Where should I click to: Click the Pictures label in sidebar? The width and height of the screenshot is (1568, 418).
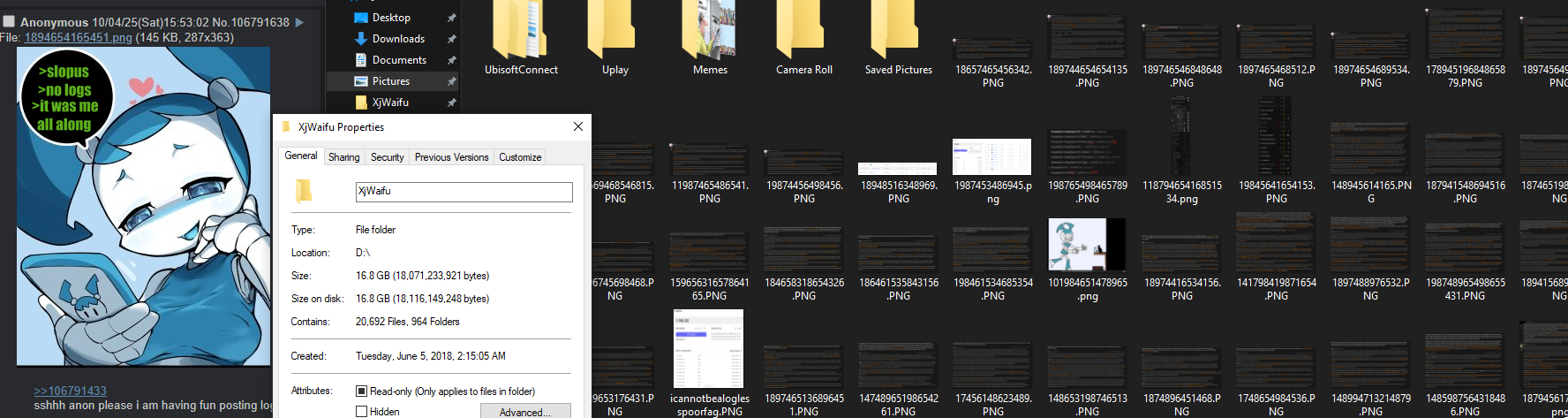pos(391,81)
